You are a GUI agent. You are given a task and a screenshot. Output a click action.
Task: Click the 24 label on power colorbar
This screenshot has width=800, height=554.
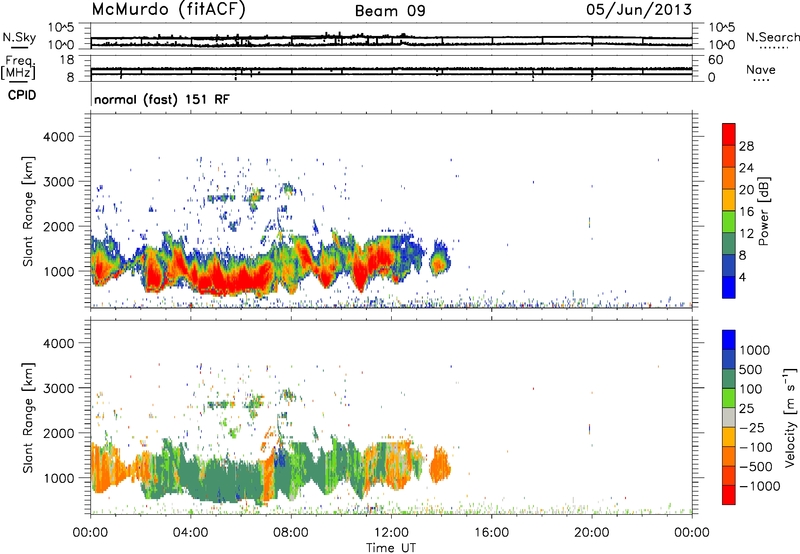point(746,168)
